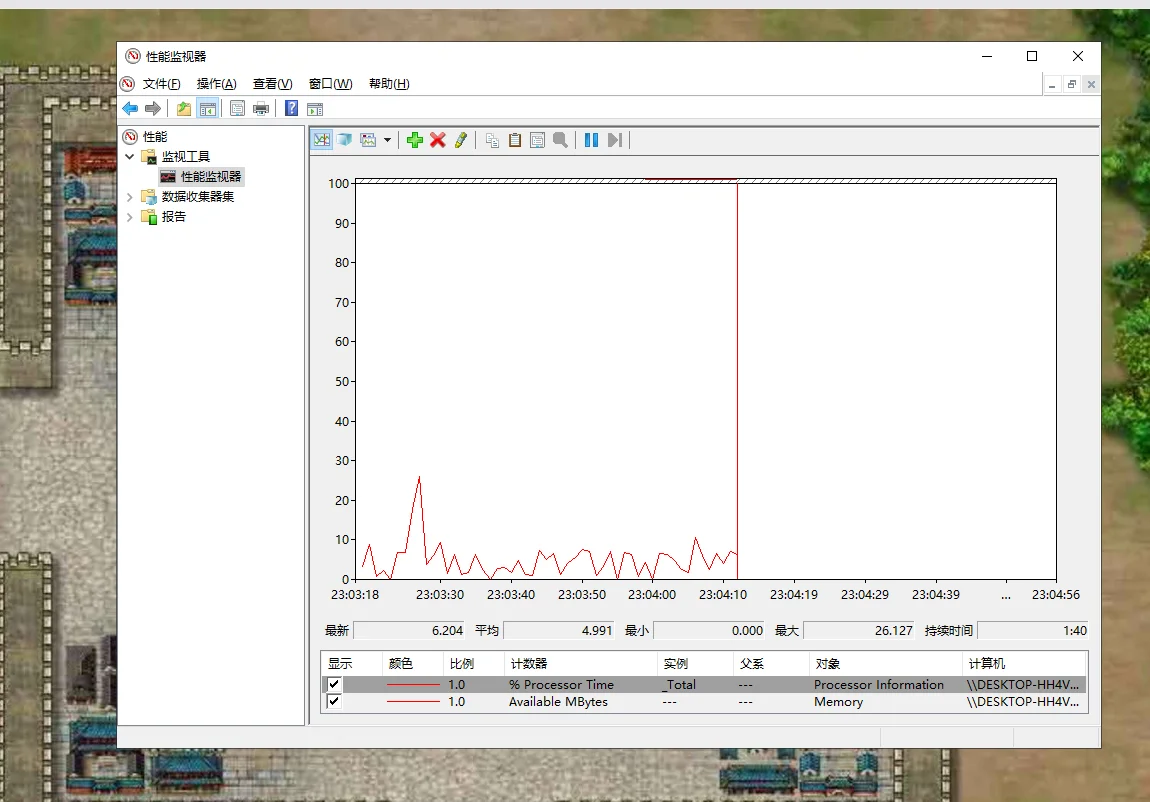Click the Print icon in the toolbar
The image size is (1150, 802).
click(260, 108)
